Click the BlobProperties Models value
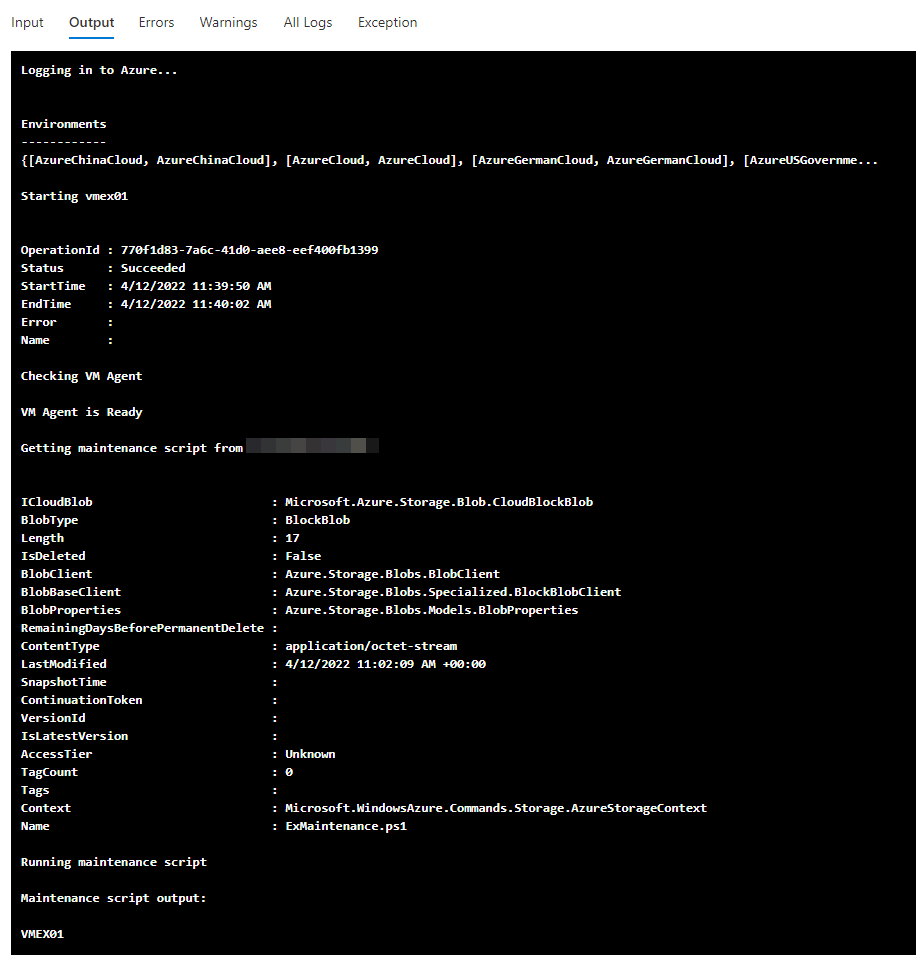The height and width of the screenshot is (955, 916). (x=432, y=610)
